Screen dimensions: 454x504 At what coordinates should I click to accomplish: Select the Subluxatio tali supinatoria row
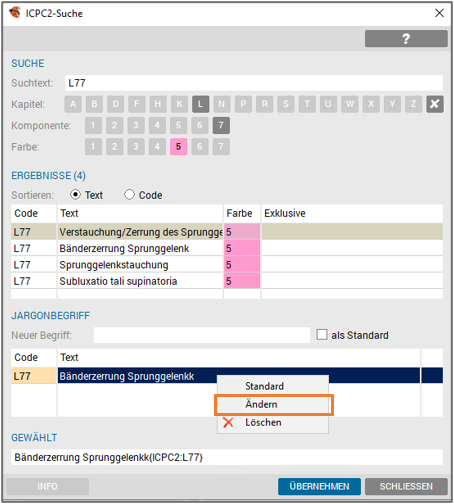[x=227, y=281]
